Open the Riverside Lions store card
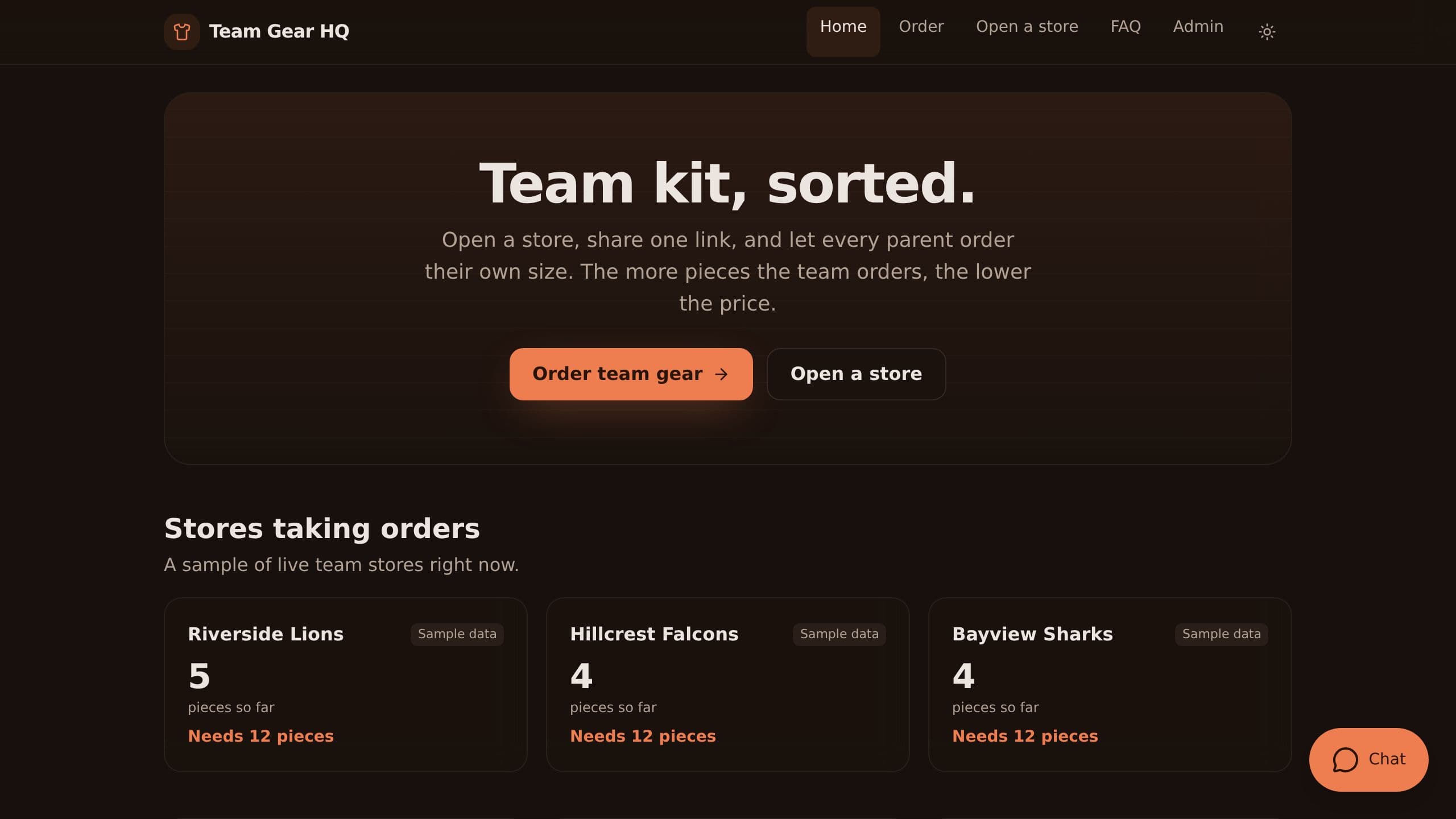The image size is (1456, 819). pyautogui.click(x=345, y=684)
